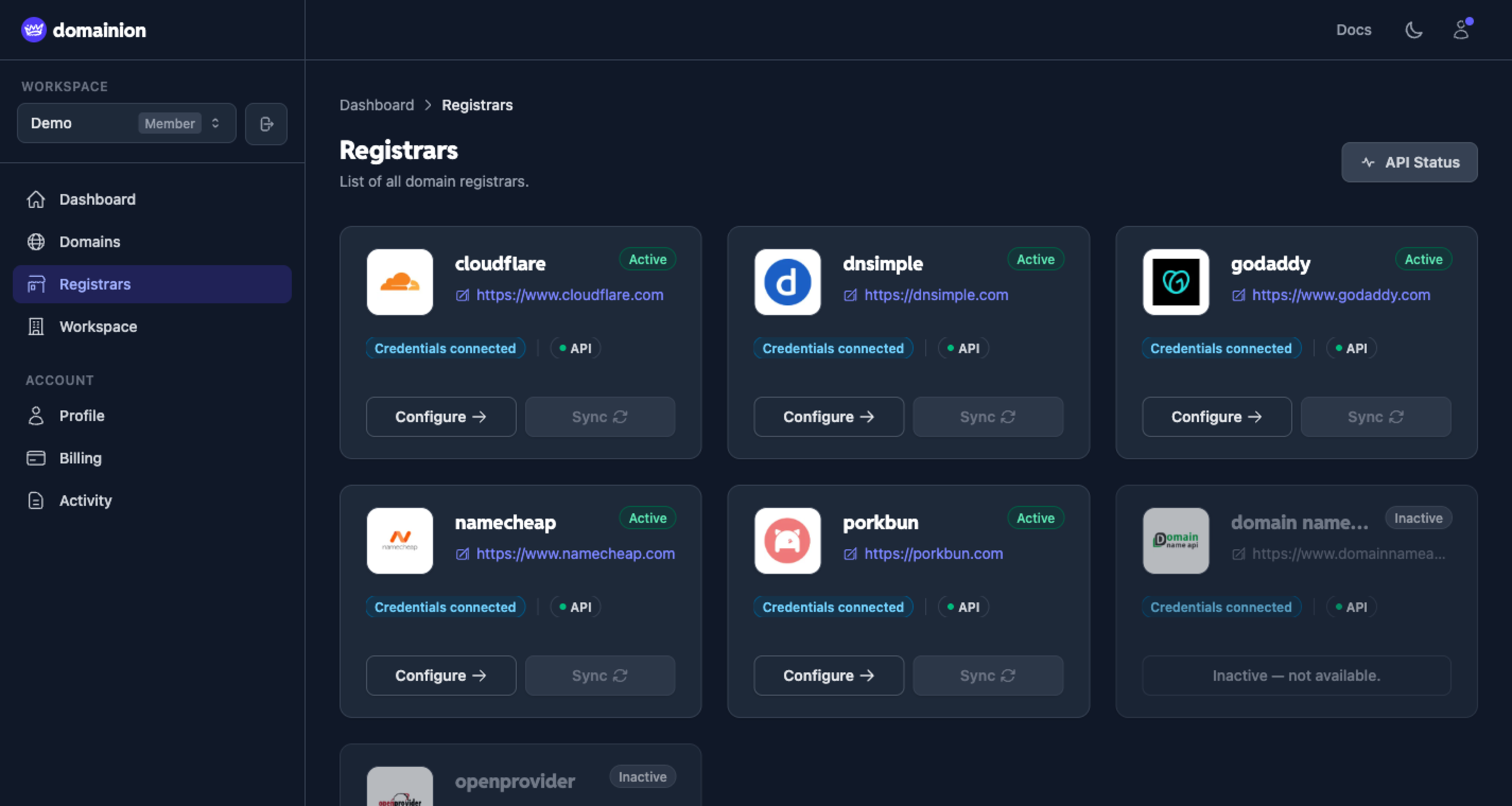The image size is (1512, 806).
Task: Click Sync on the godaddy card
Action: click(x=1375, y=416)
